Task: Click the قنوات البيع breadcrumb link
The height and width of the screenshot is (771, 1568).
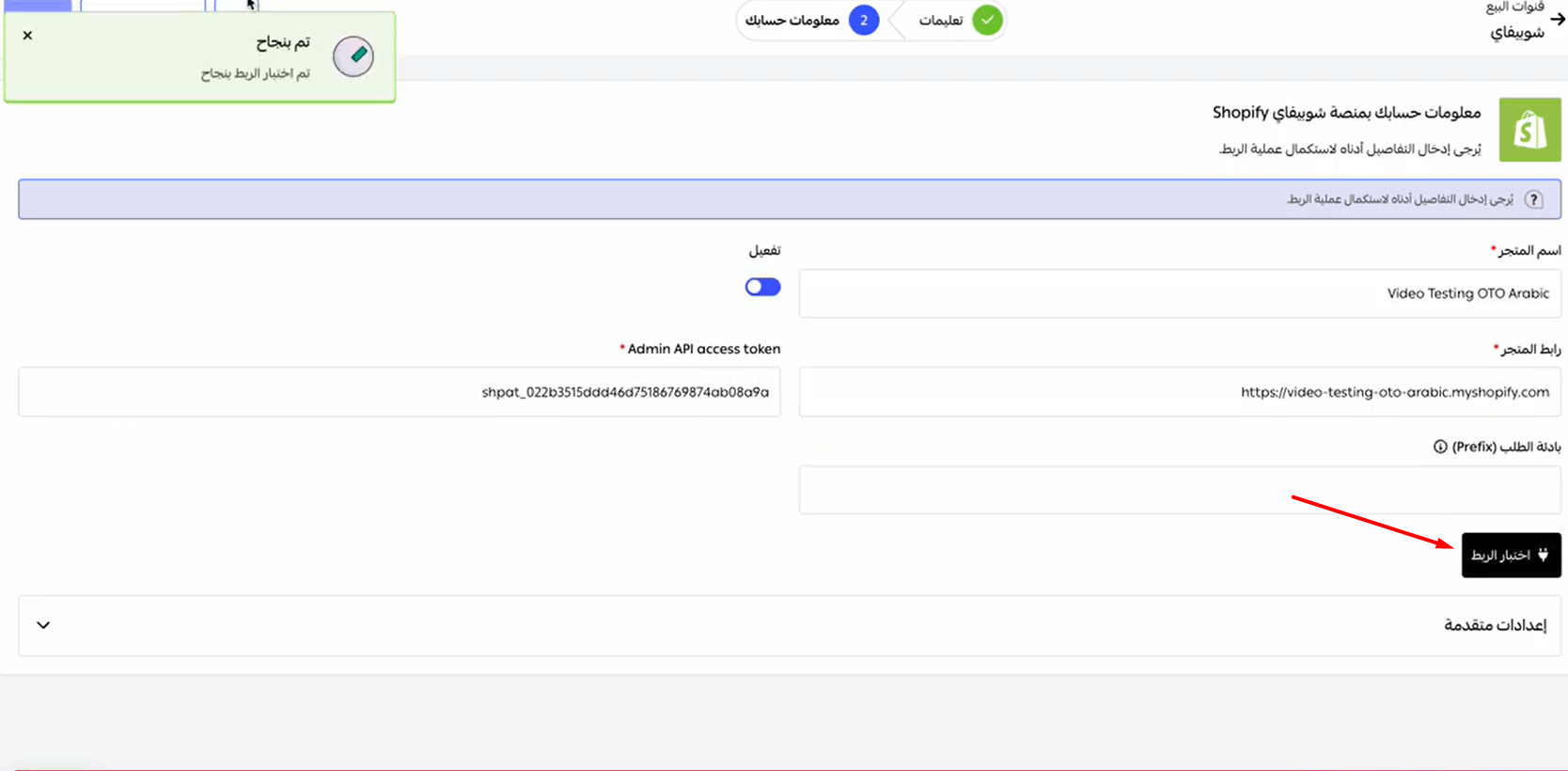Action: (1514, 8)
